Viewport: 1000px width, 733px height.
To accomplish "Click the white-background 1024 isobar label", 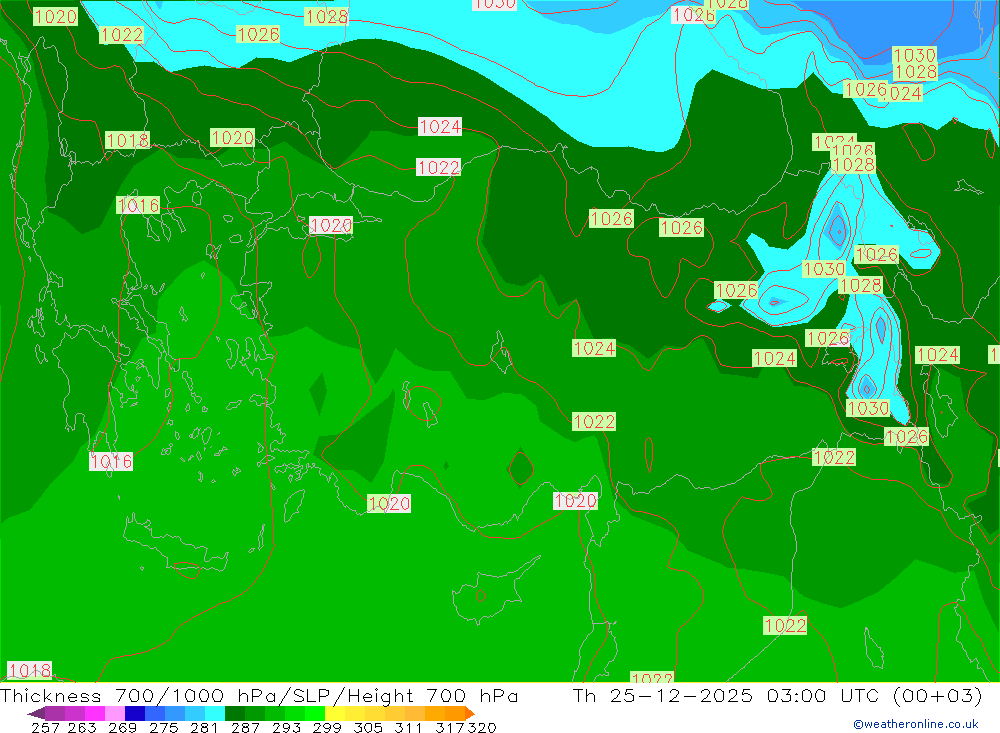I will pyautogui.click(x=440, y=126).
